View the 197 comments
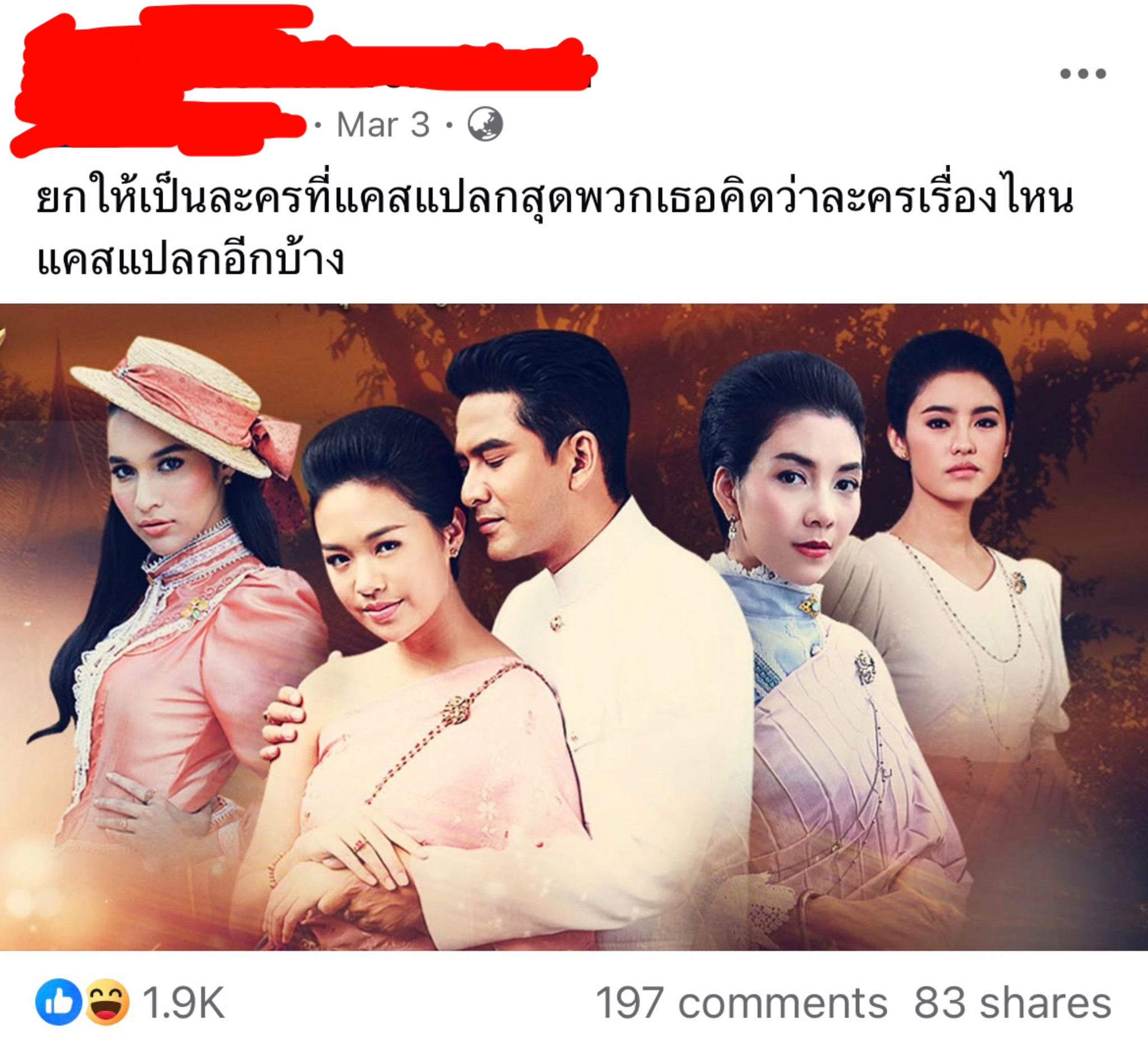 pyautogui.click(x=742, y=1003)
